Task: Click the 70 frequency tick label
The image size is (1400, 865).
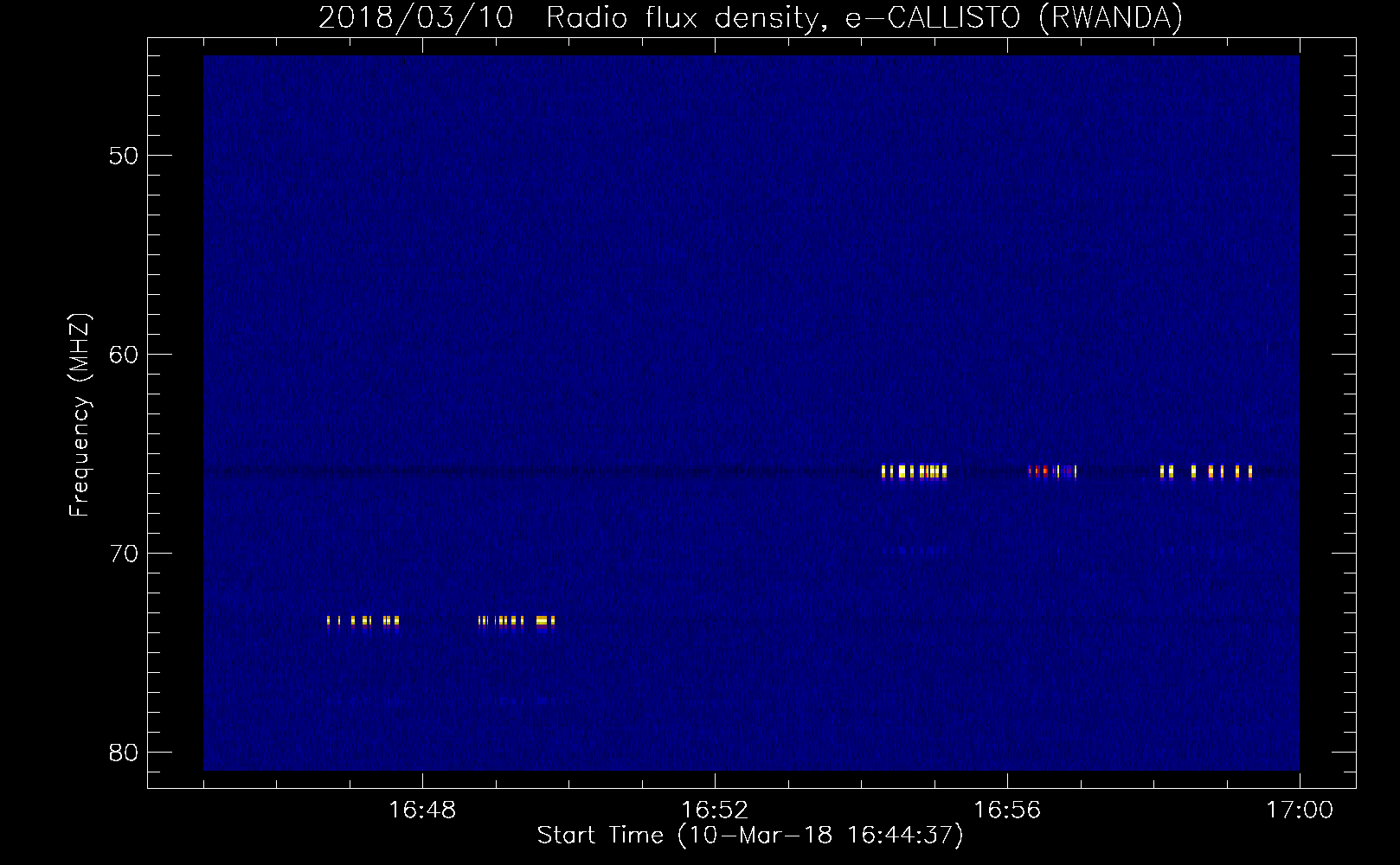Action: pos(124,553)
